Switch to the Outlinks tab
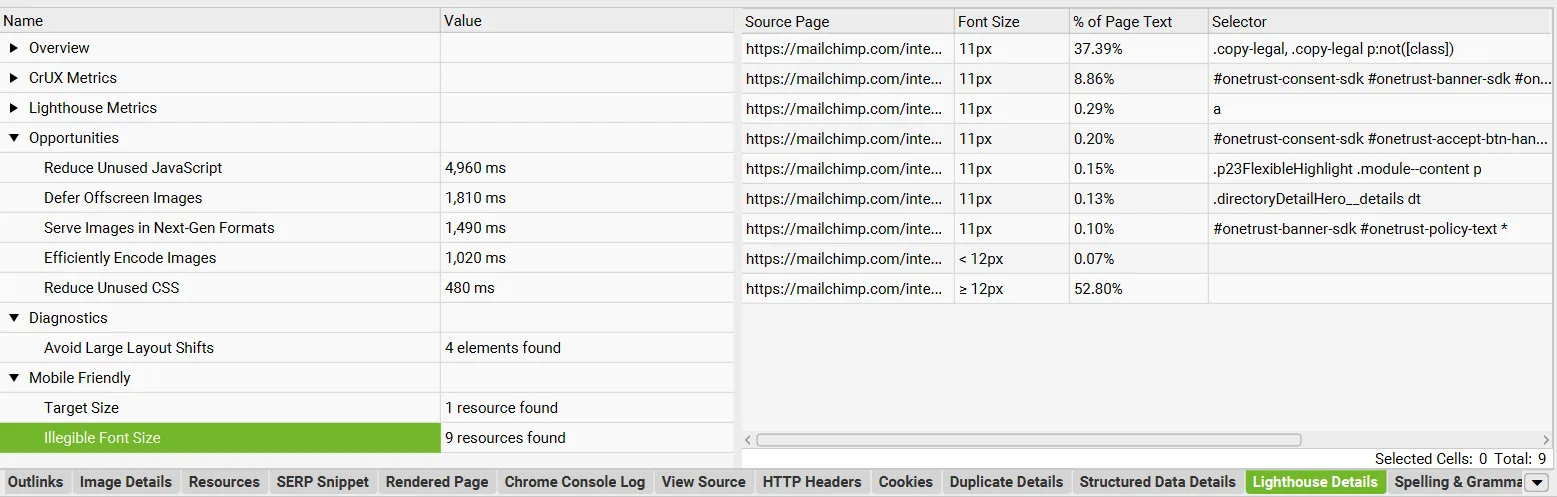The image size is (1557, 497). click(x=35, y=482)
